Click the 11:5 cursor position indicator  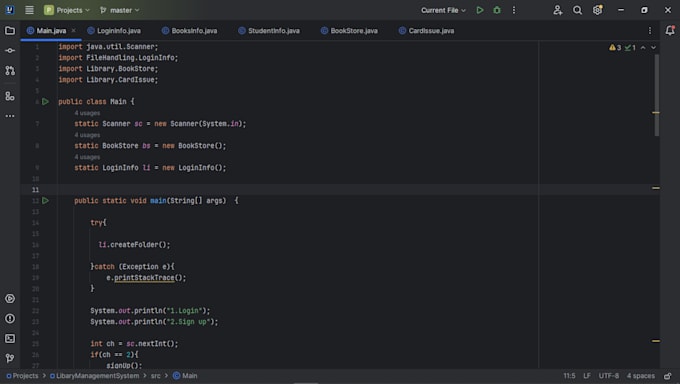(569, 376)
